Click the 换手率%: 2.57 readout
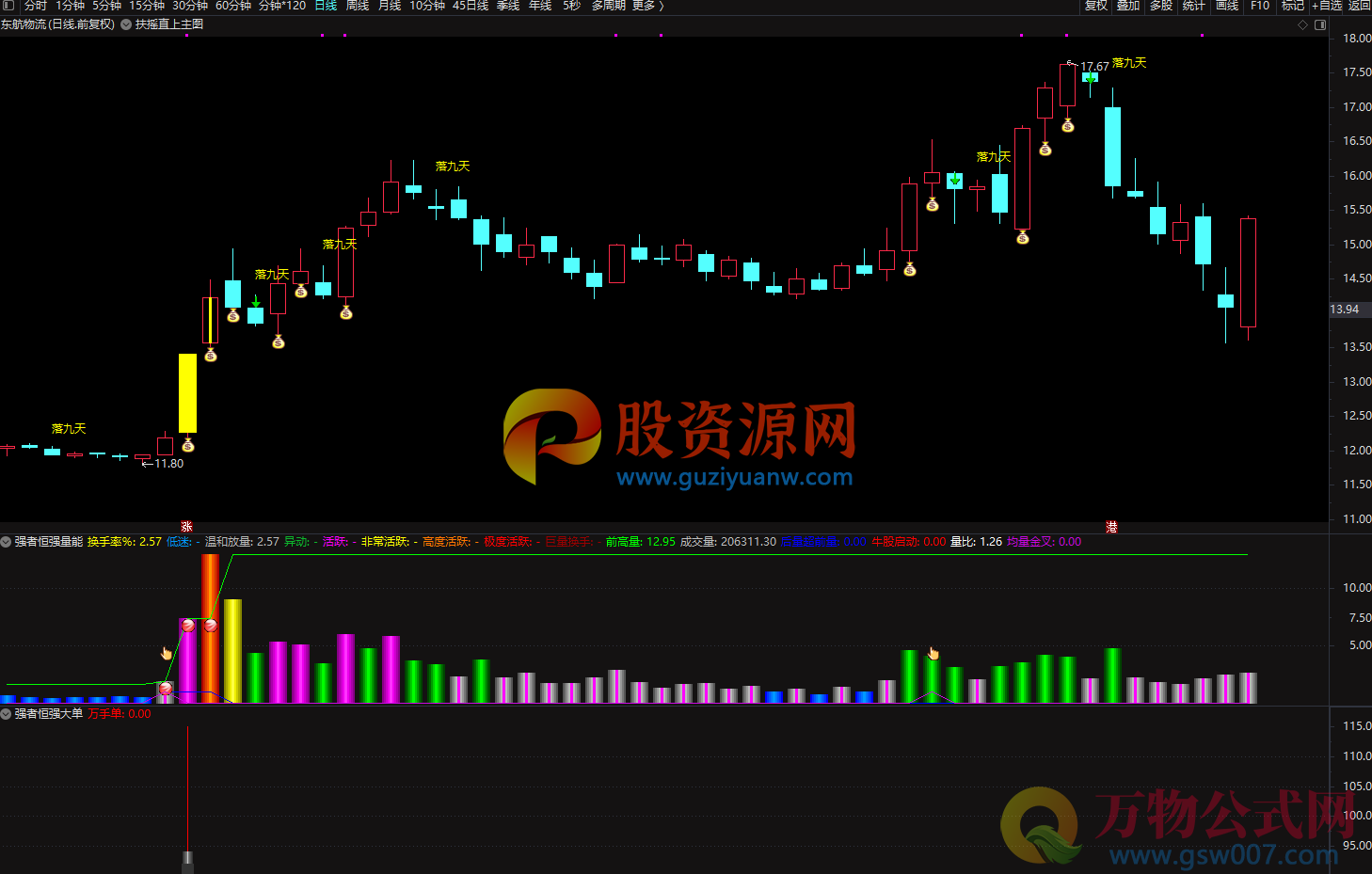The image size is (1372, 874). click(124, 542)
